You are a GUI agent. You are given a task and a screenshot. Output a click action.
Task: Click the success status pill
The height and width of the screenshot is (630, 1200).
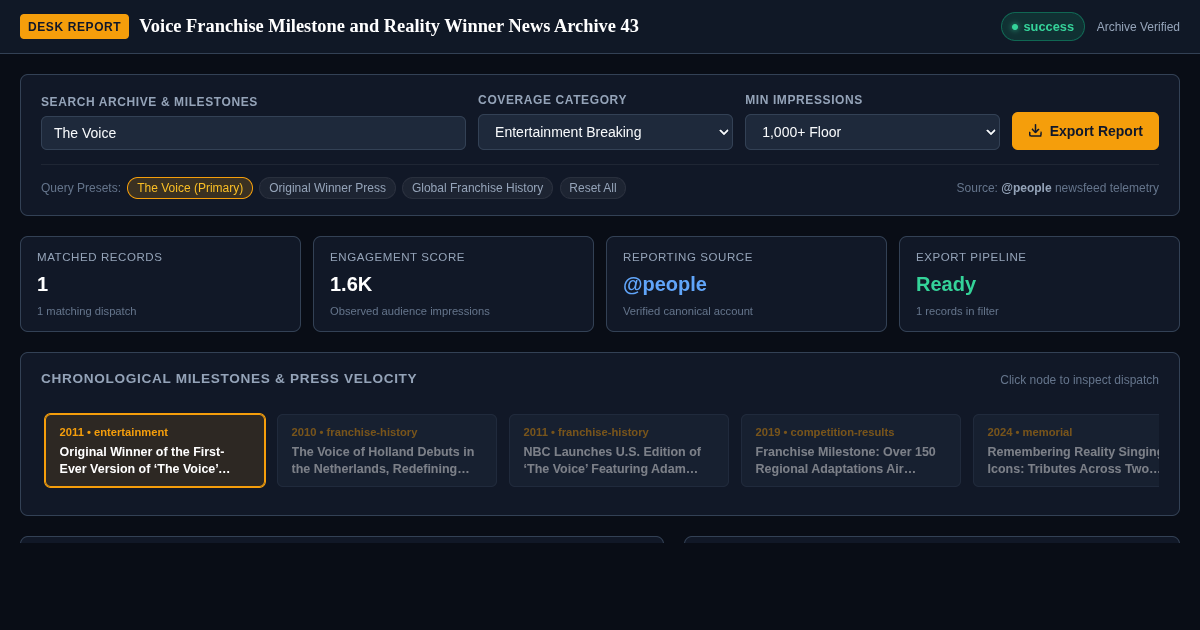click(x=1042, y=27)
